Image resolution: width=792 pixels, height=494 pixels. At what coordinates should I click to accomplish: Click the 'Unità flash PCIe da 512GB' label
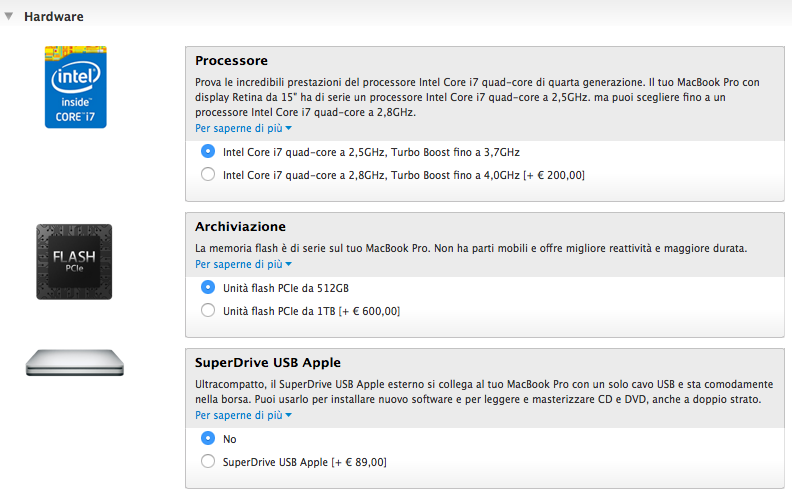point(288,288)
